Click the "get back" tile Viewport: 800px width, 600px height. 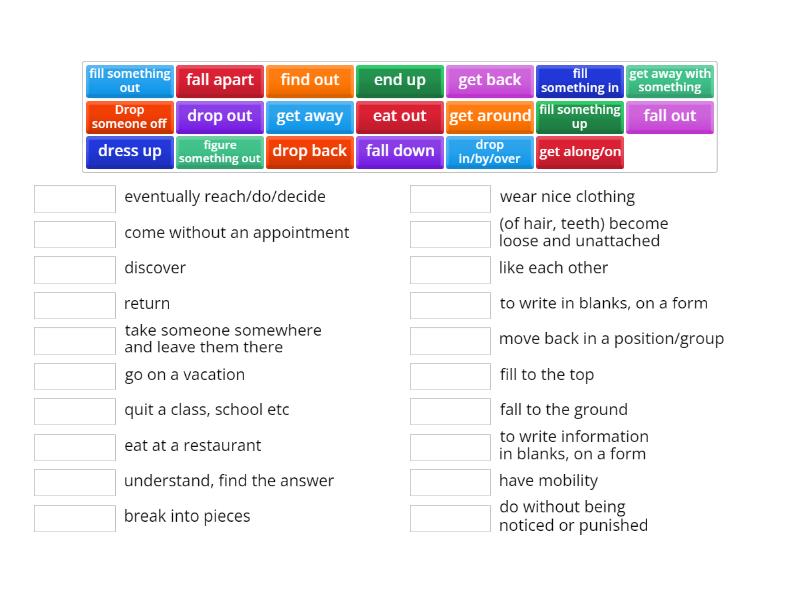(490, 80)
